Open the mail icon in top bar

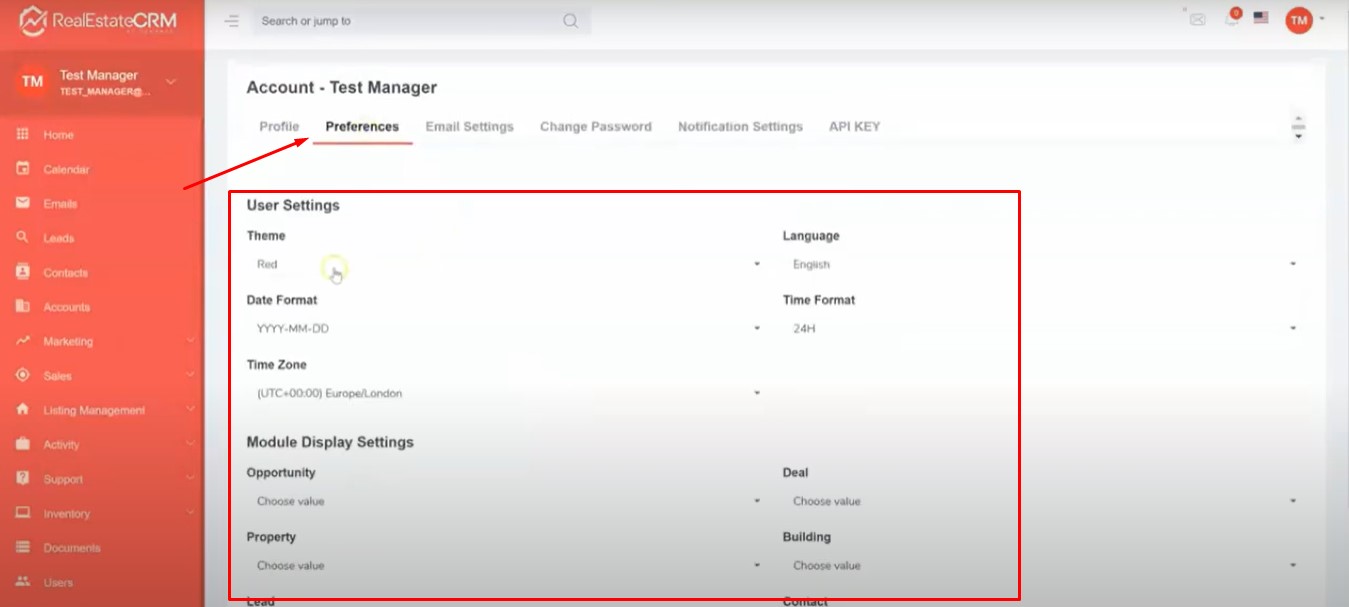1197,19
